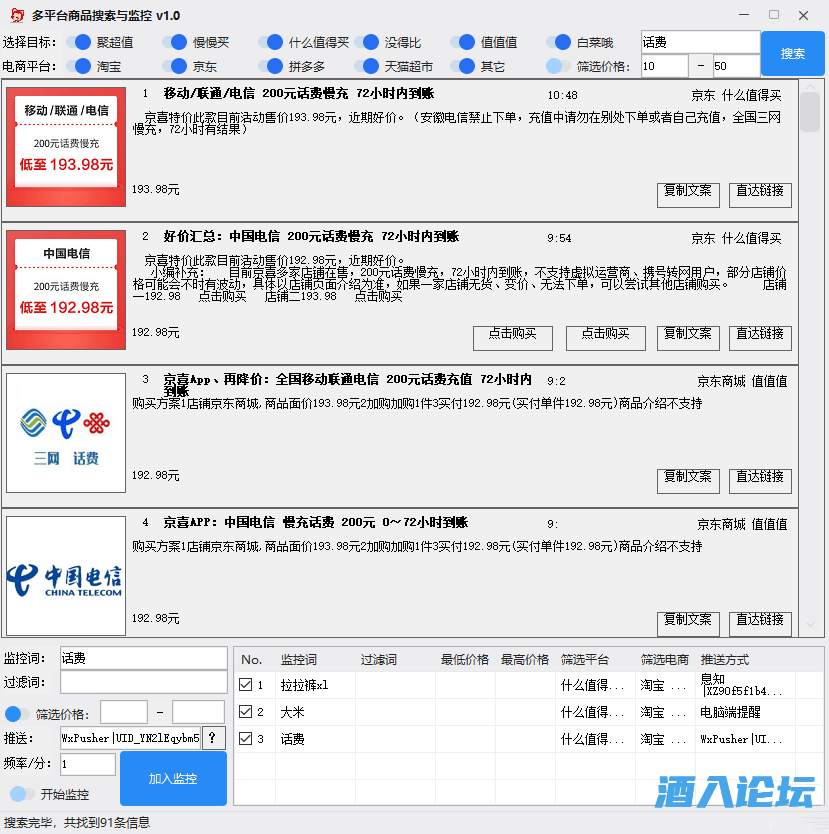Click the help question mark button
Screen dimensions: 829x834
point(215,738)
